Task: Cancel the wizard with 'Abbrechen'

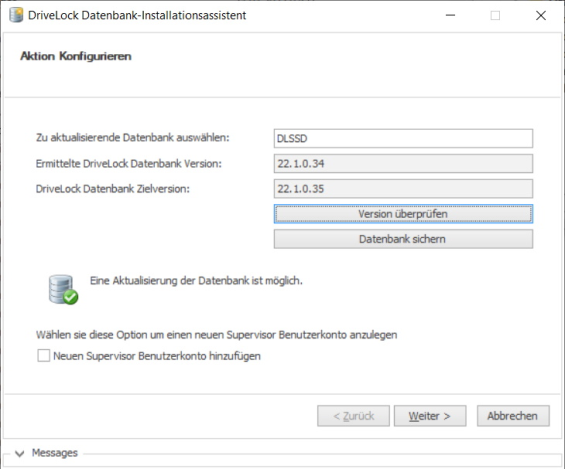Action: tap(513, 416)
